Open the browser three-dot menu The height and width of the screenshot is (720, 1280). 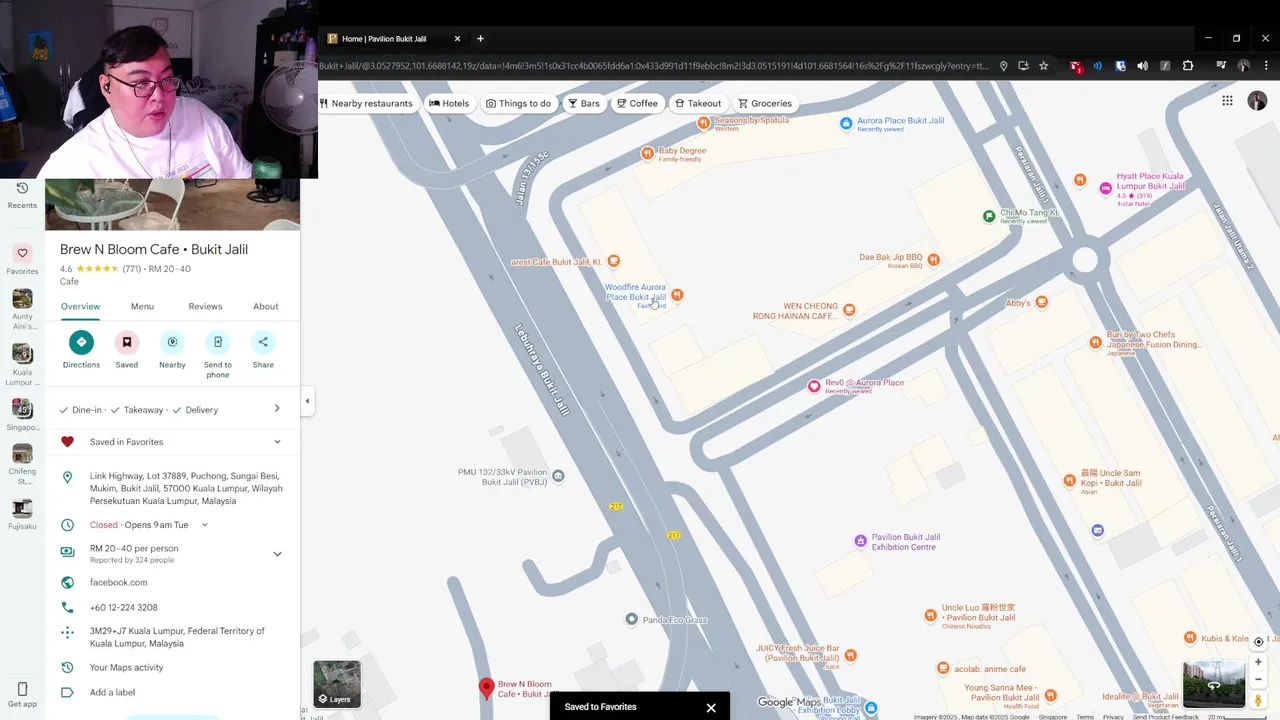(1265, 66)
